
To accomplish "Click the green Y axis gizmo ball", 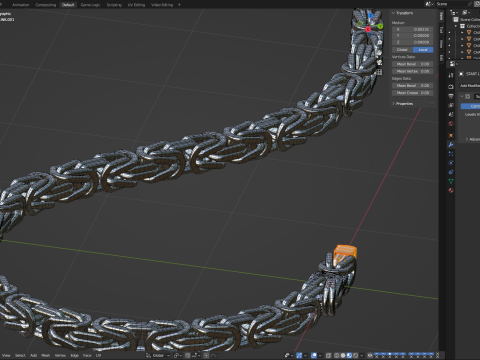I will tap(380, 26).
